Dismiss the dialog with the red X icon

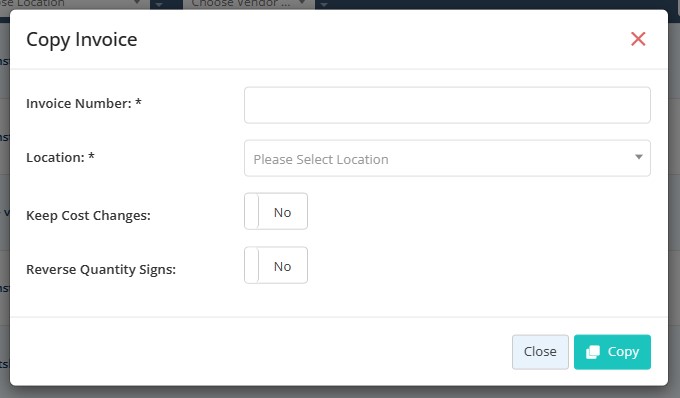coord(638,39)
